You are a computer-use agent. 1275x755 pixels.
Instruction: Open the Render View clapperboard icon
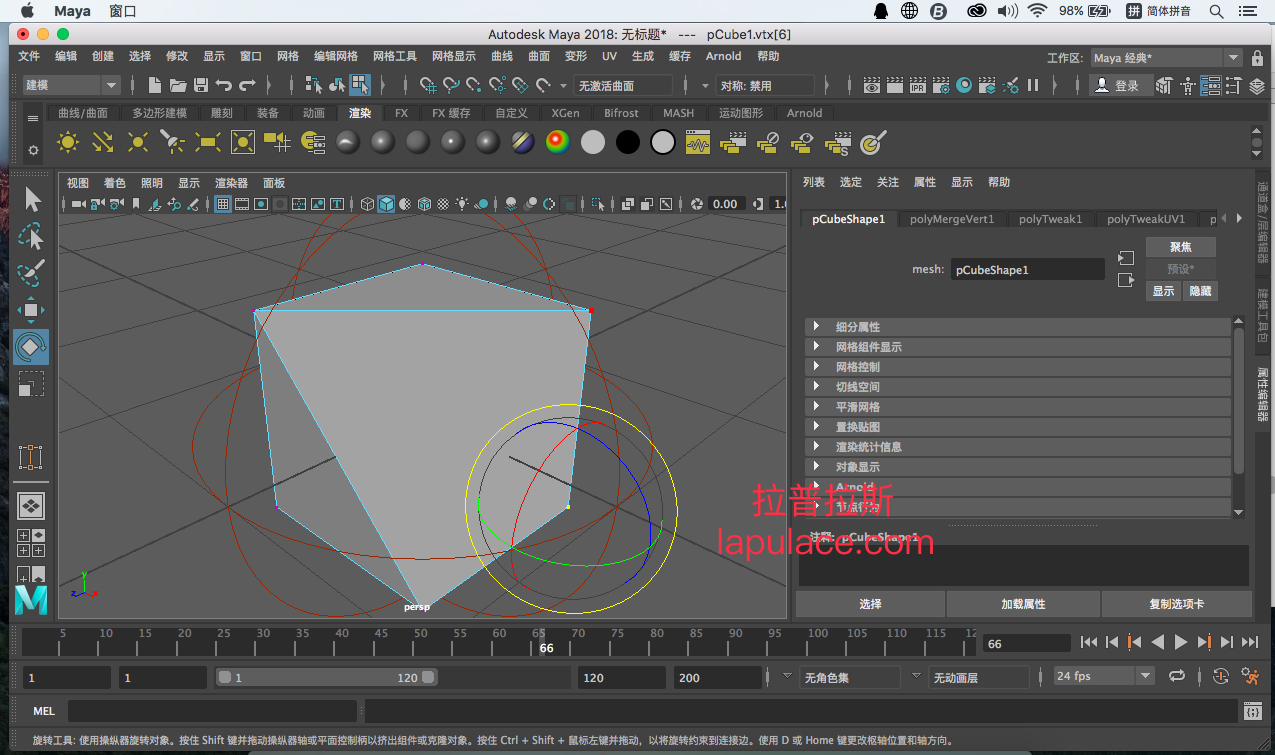[872, 85]
